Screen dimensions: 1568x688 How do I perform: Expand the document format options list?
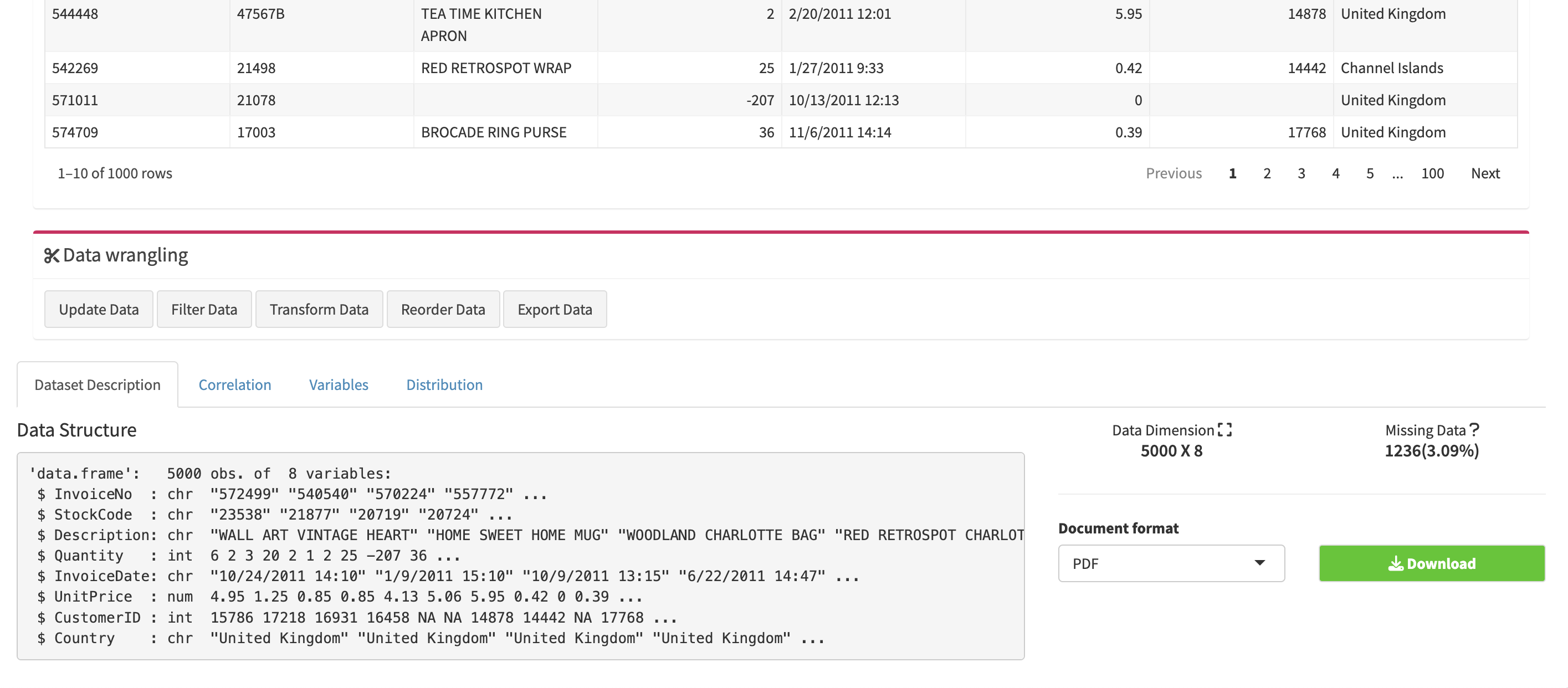1171,563
